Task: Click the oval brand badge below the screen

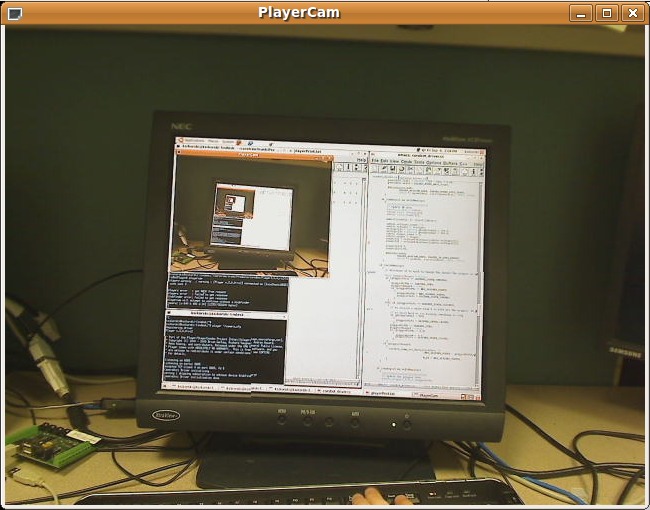Action: pos(166,414)
